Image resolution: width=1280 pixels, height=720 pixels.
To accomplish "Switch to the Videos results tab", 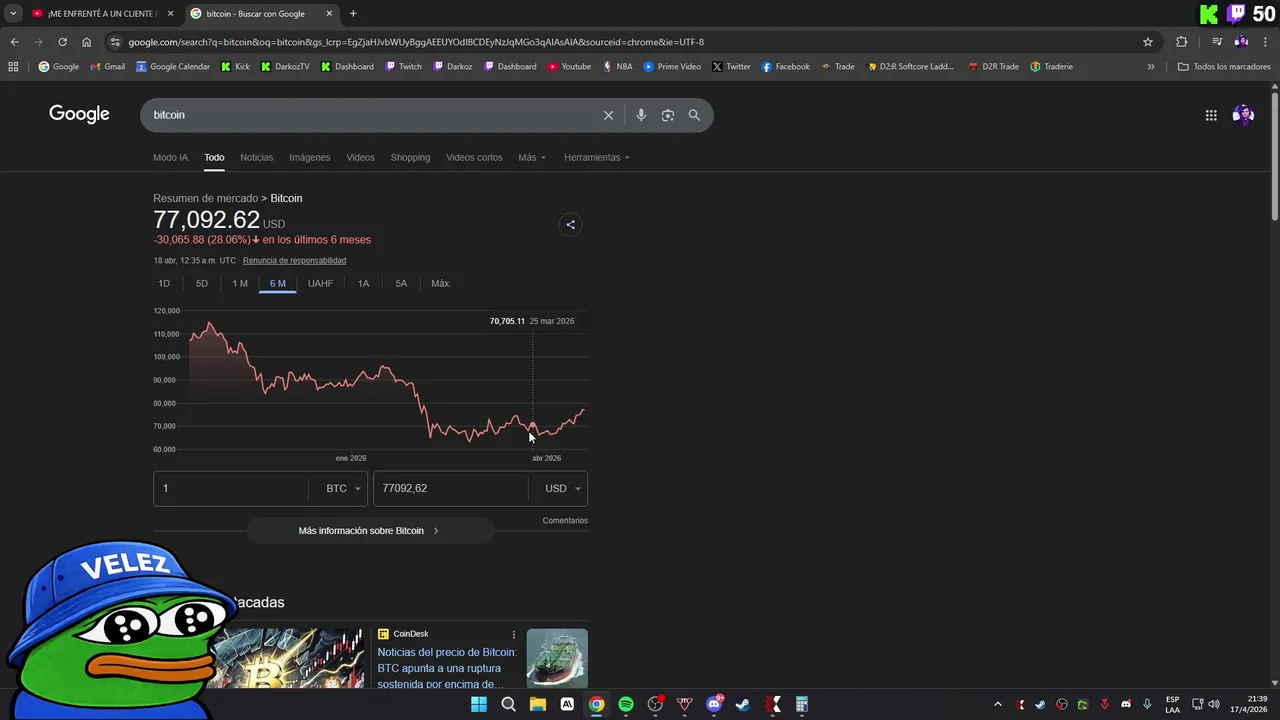I will [x=360, y=157].
